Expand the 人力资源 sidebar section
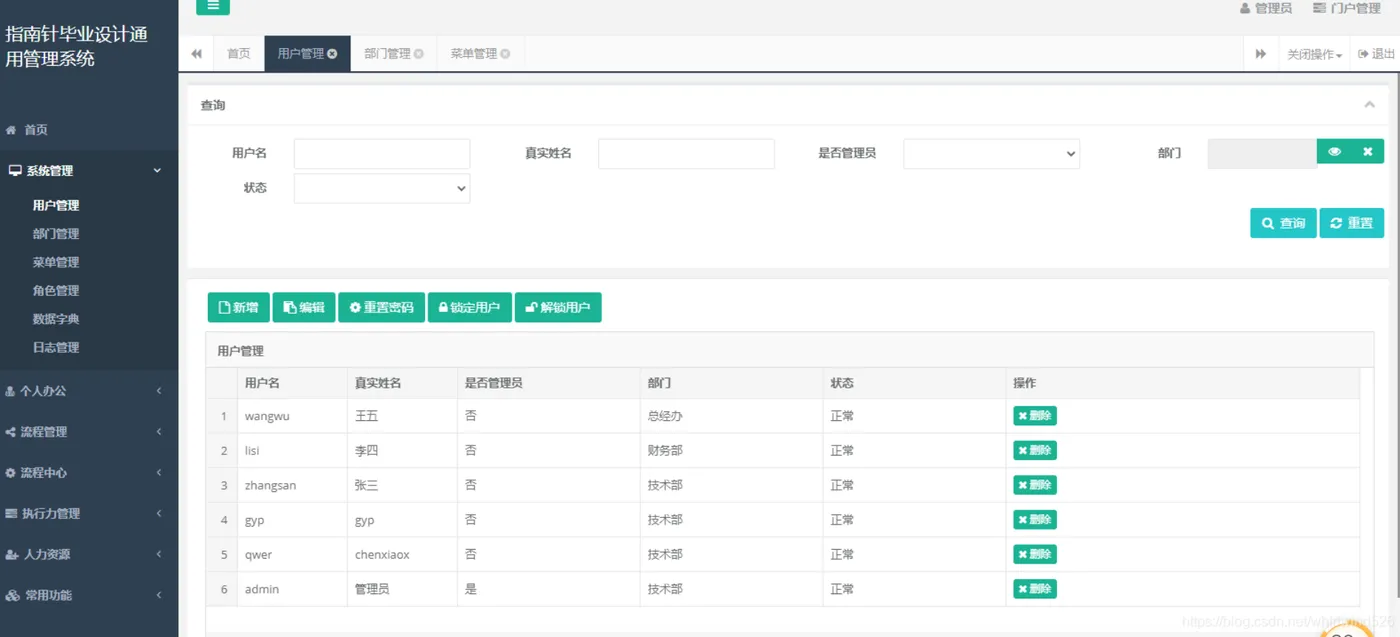This screenshot has width=1400, height=637. point(89,554)
